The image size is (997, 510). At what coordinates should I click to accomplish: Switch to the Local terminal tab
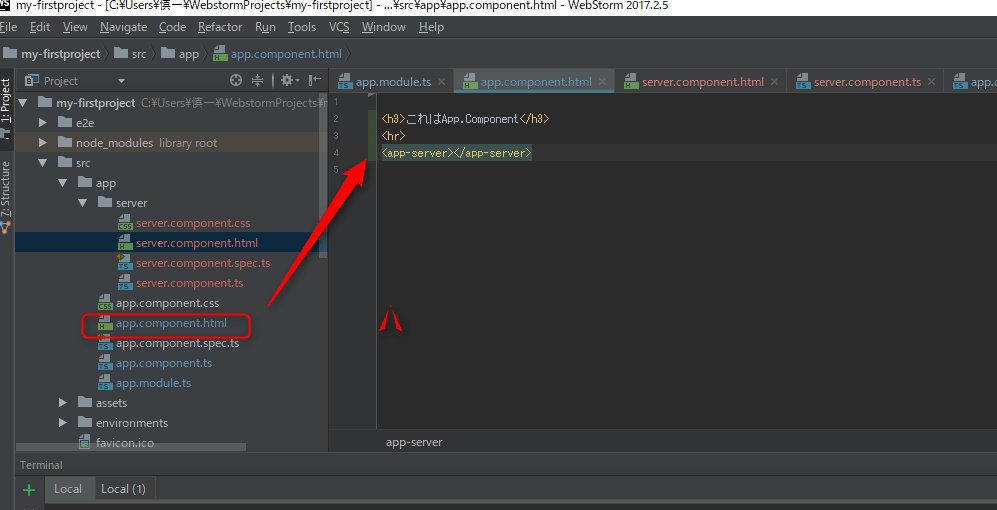pyautogui.click(x=67, y=489)
